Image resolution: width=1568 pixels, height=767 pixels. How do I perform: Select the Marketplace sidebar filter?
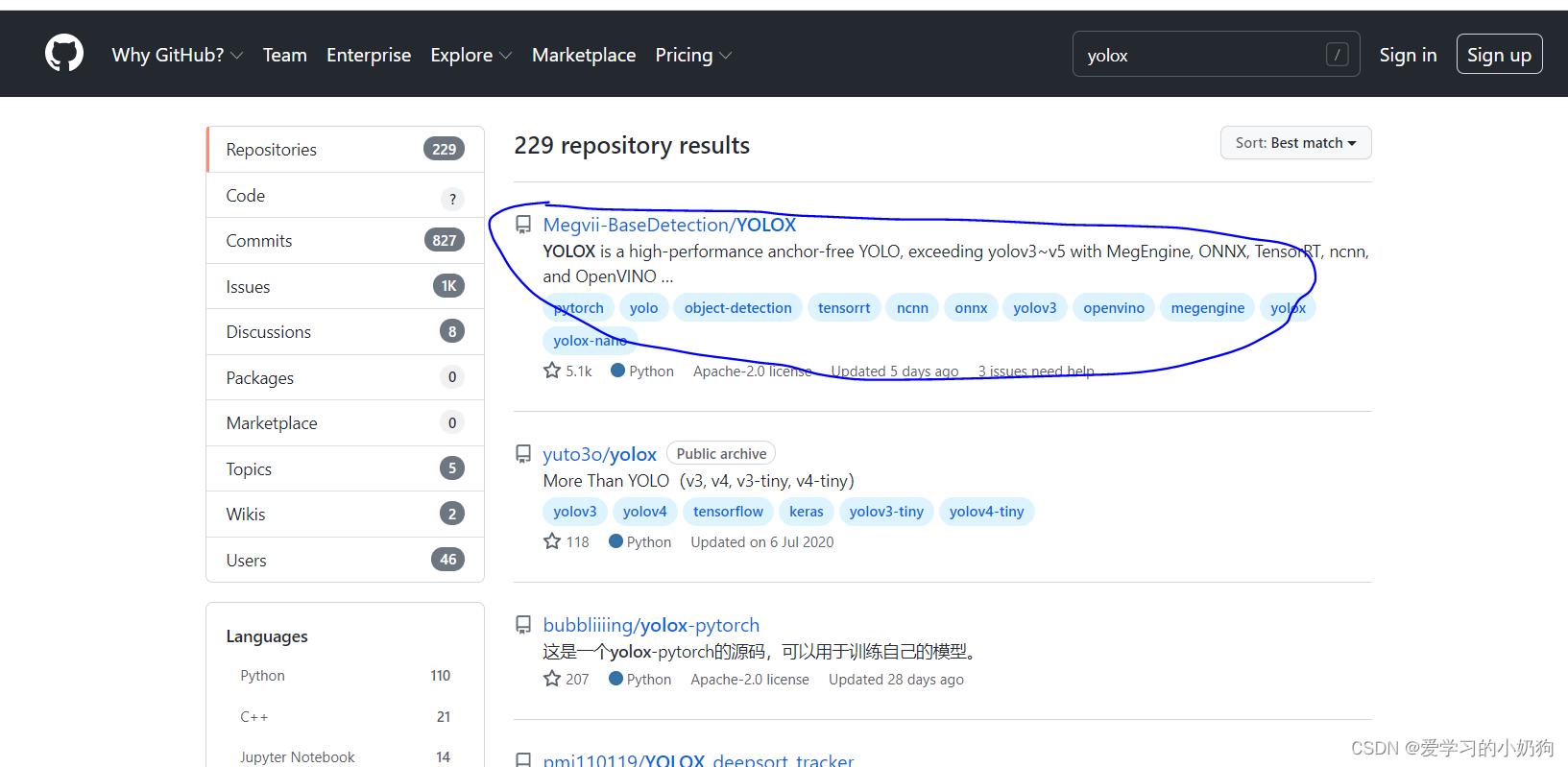pyautogui.click(x=345, y=423)
